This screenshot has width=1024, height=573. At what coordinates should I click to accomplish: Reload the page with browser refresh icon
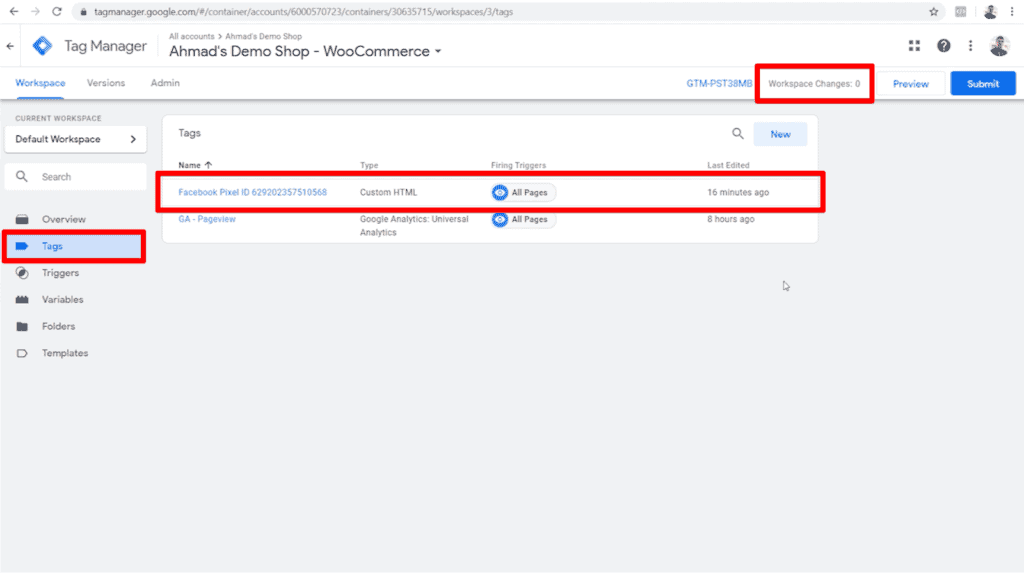tap(57, 12)
